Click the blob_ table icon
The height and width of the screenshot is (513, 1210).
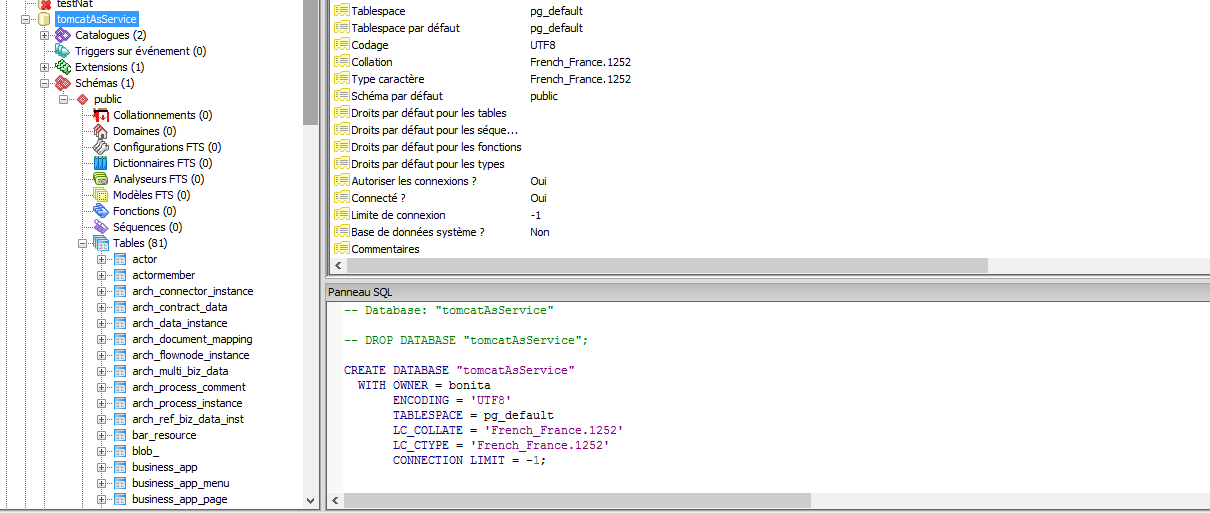pos(120,451)
